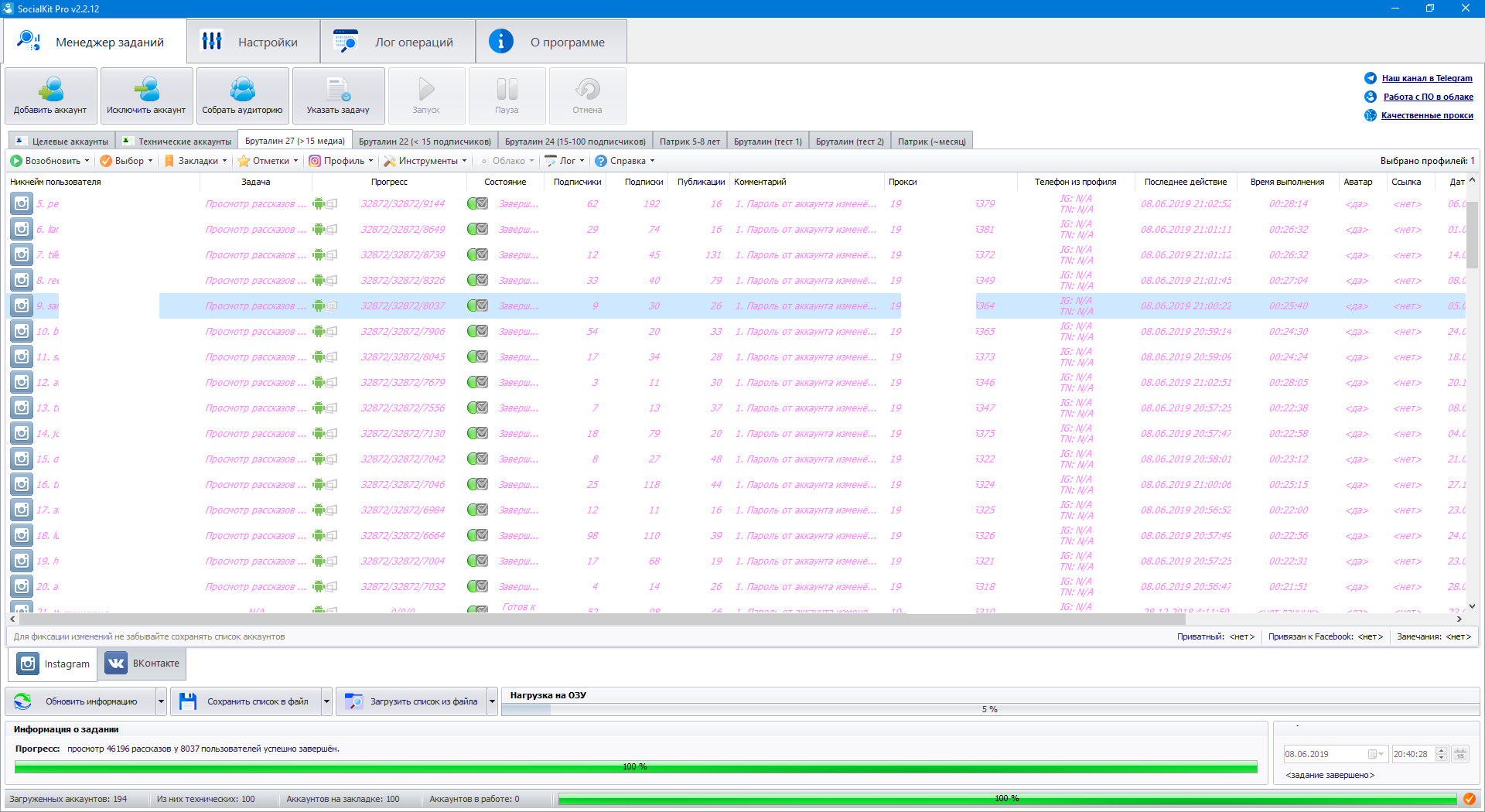Open the О программе tab

(551, 42)
